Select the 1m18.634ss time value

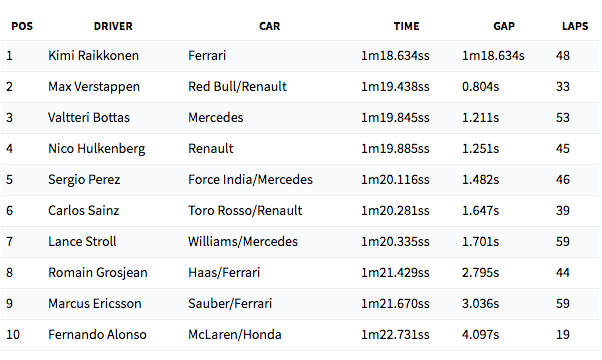point(395,56)
